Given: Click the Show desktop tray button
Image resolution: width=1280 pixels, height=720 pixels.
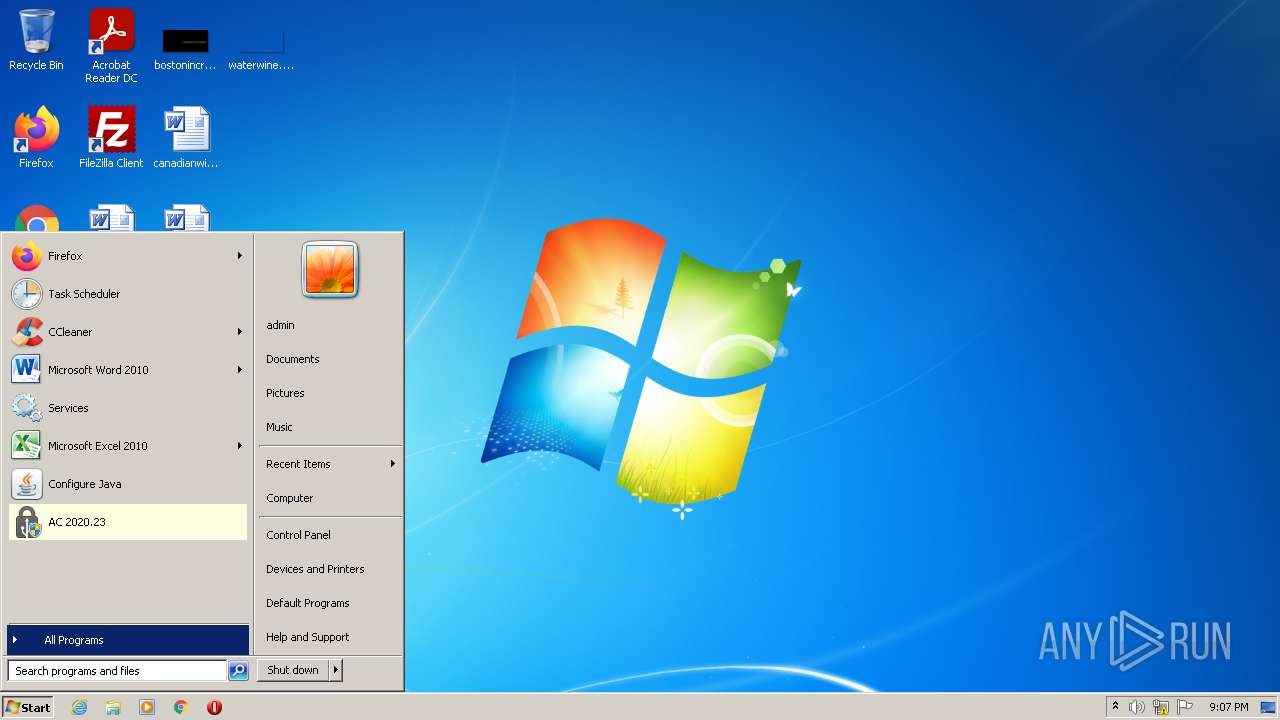Looking at the screenshot, I should click(x=1268, y=707).
